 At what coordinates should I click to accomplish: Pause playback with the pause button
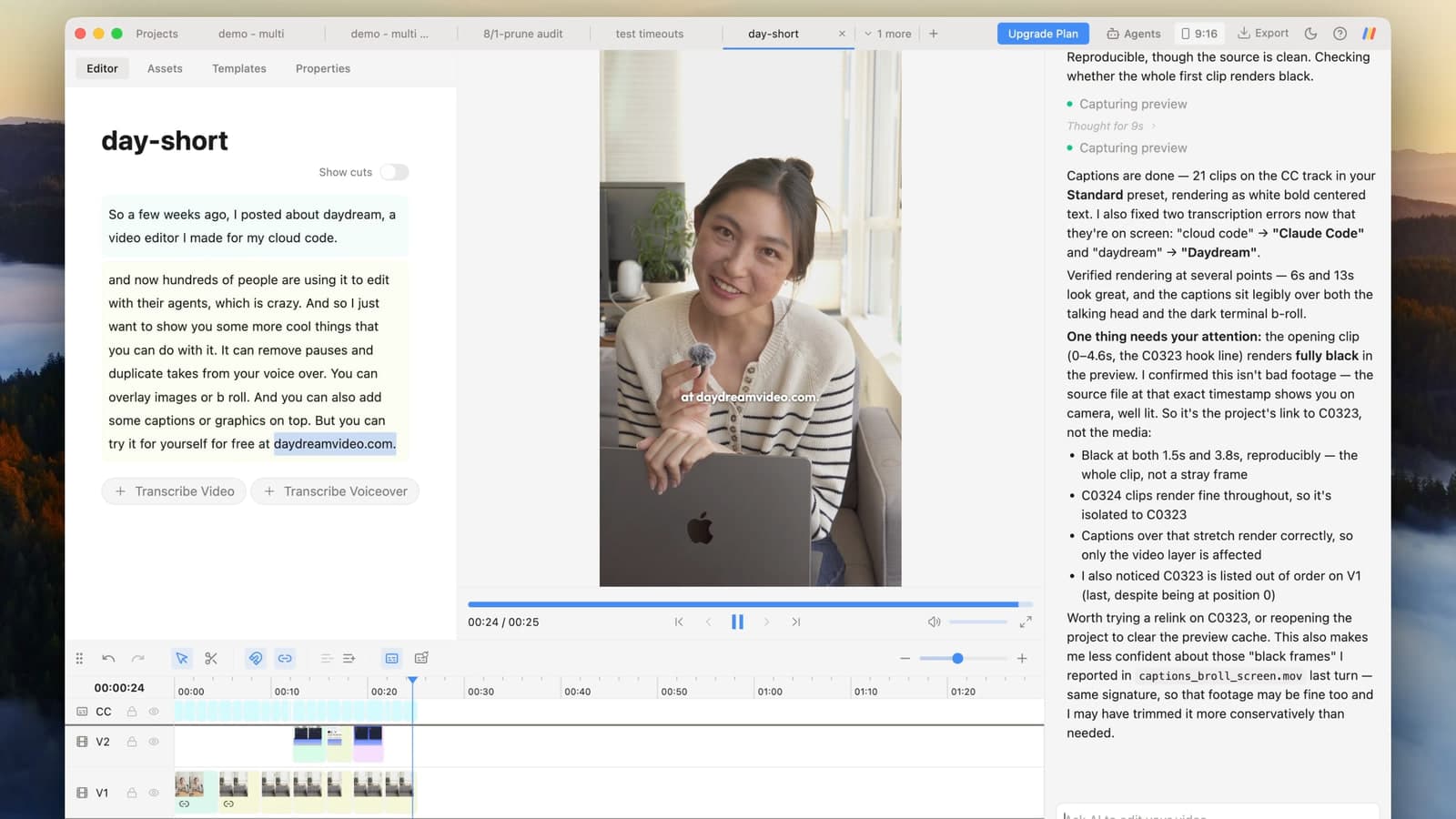tap(737, 622)
